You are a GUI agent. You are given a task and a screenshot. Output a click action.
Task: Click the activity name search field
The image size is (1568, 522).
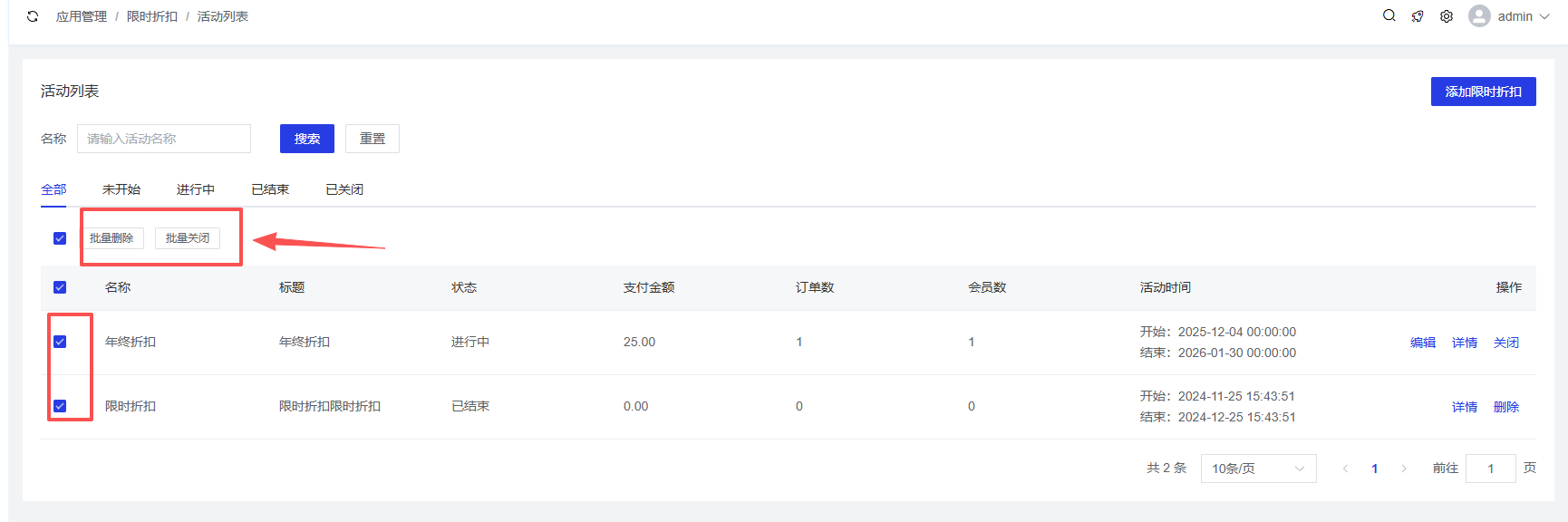[164, 139]
